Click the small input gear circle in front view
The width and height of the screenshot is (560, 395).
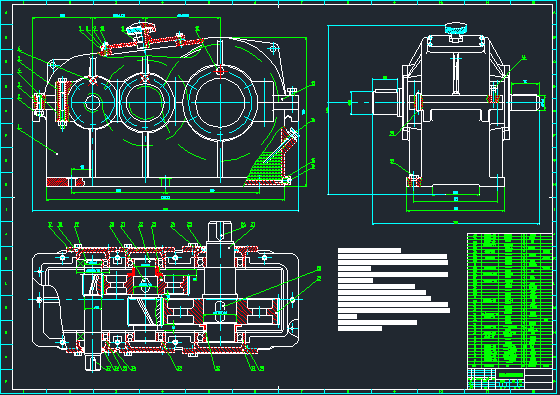92,103
